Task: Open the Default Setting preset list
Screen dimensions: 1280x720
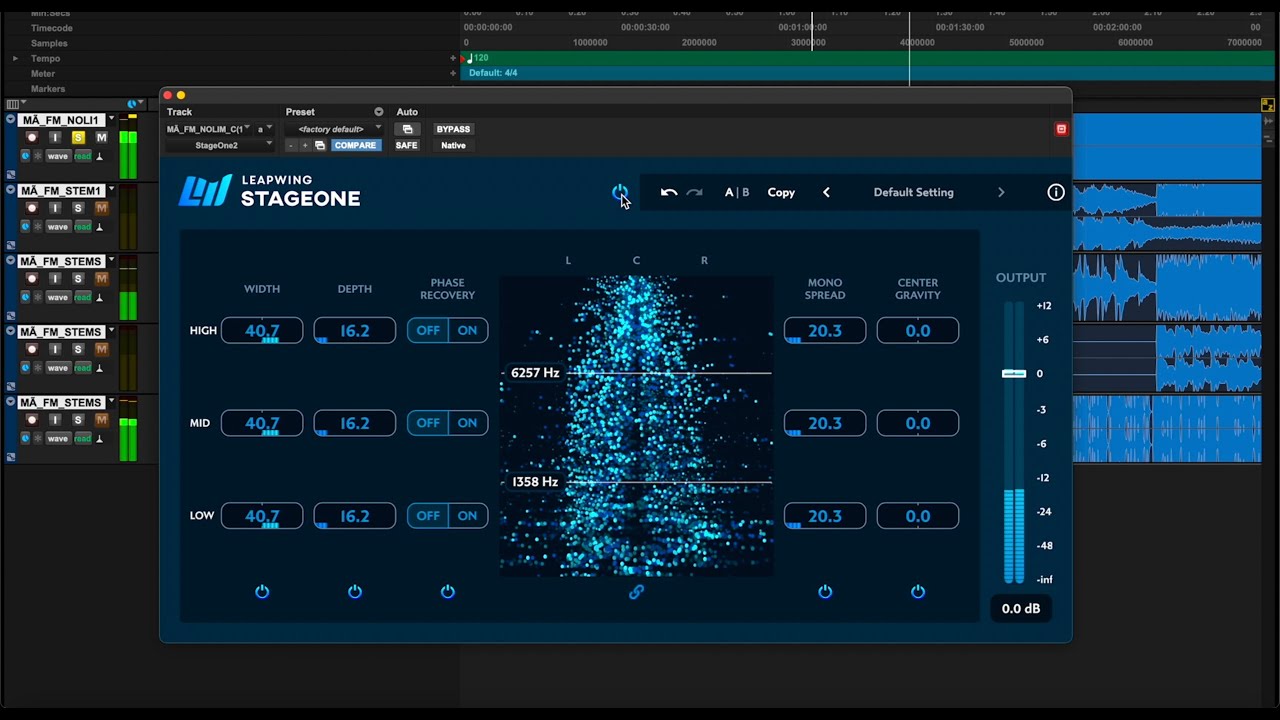Action: point(914,192)
